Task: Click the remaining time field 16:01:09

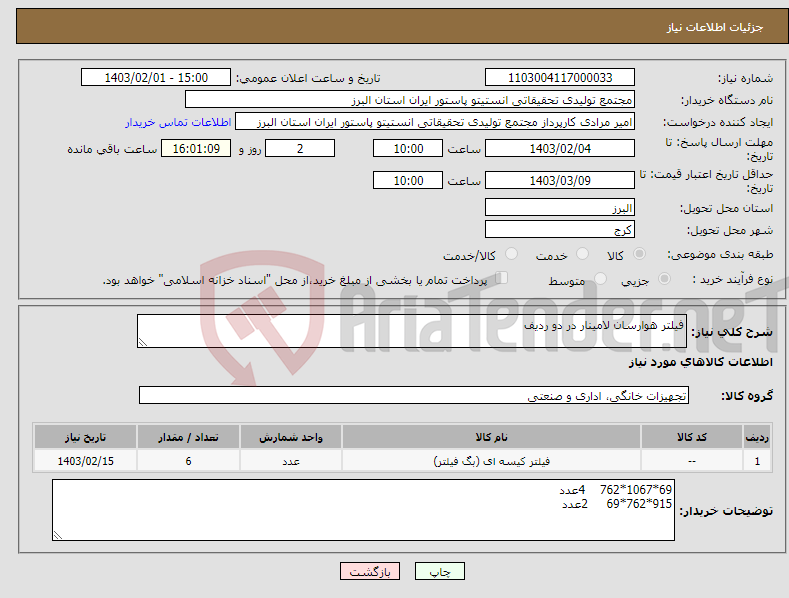Action: tap(196, 148)
